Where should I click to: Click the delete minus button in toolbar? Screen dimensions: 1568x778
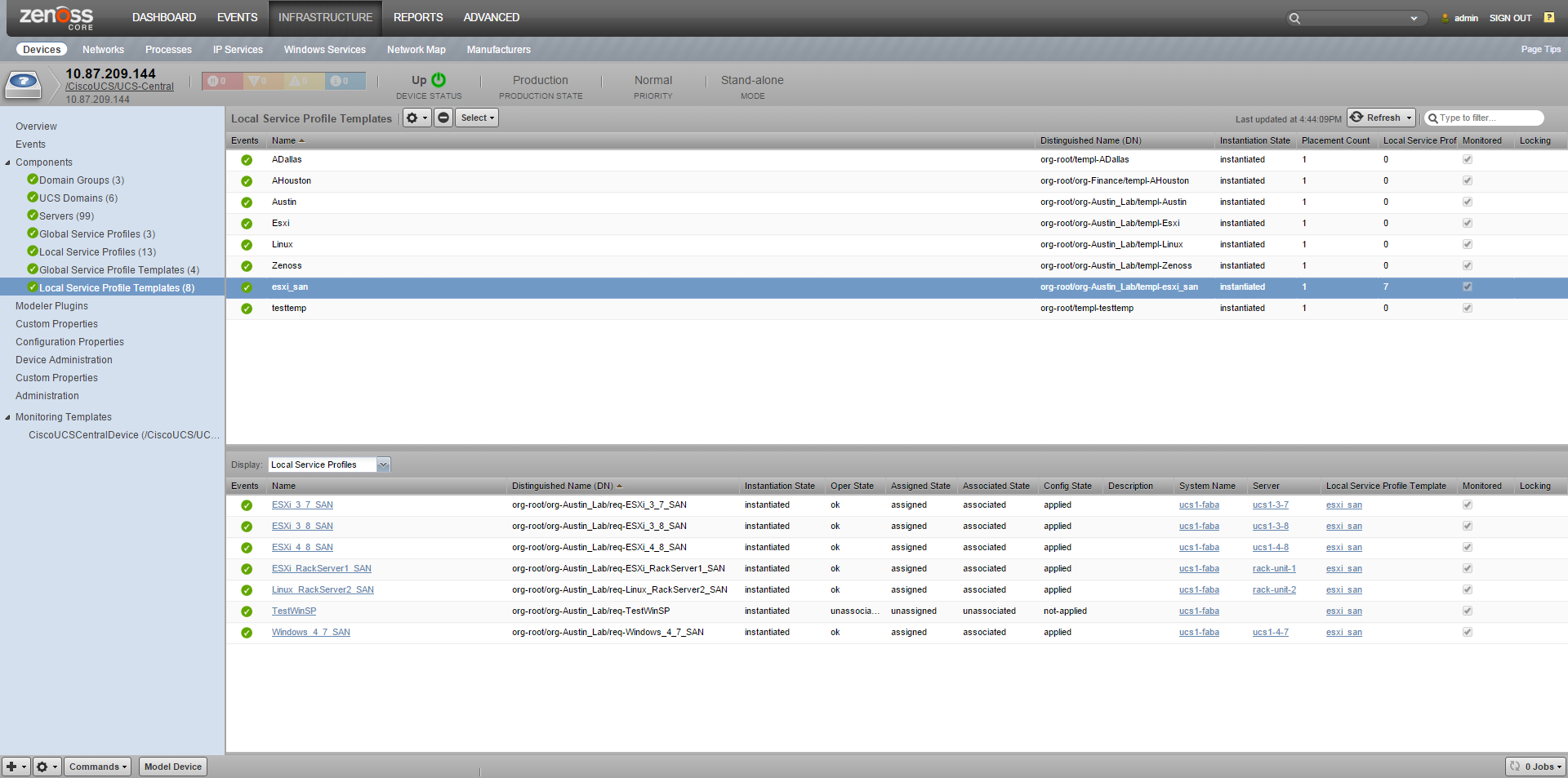click(x=443, y=118)
